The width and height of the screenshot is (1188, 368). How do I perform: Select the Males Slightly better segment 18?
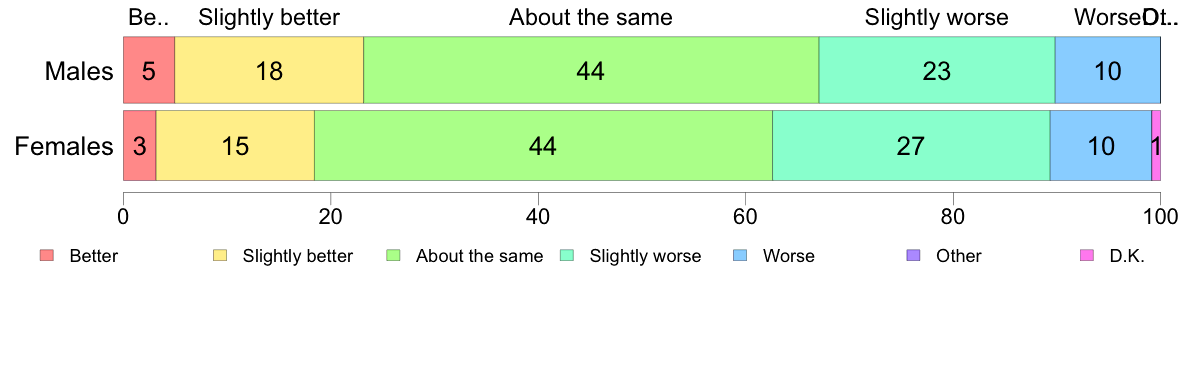coord(269,70)
